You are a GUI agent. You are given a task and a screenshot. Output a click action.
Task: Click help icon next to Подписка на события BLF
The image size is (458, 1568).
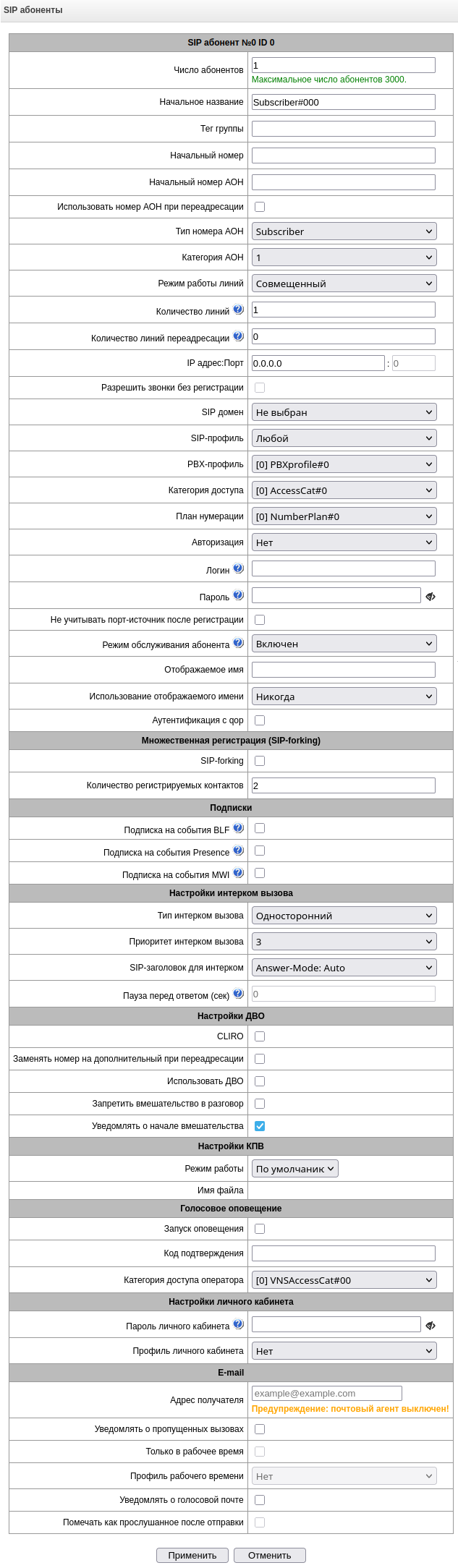[238, 828]
